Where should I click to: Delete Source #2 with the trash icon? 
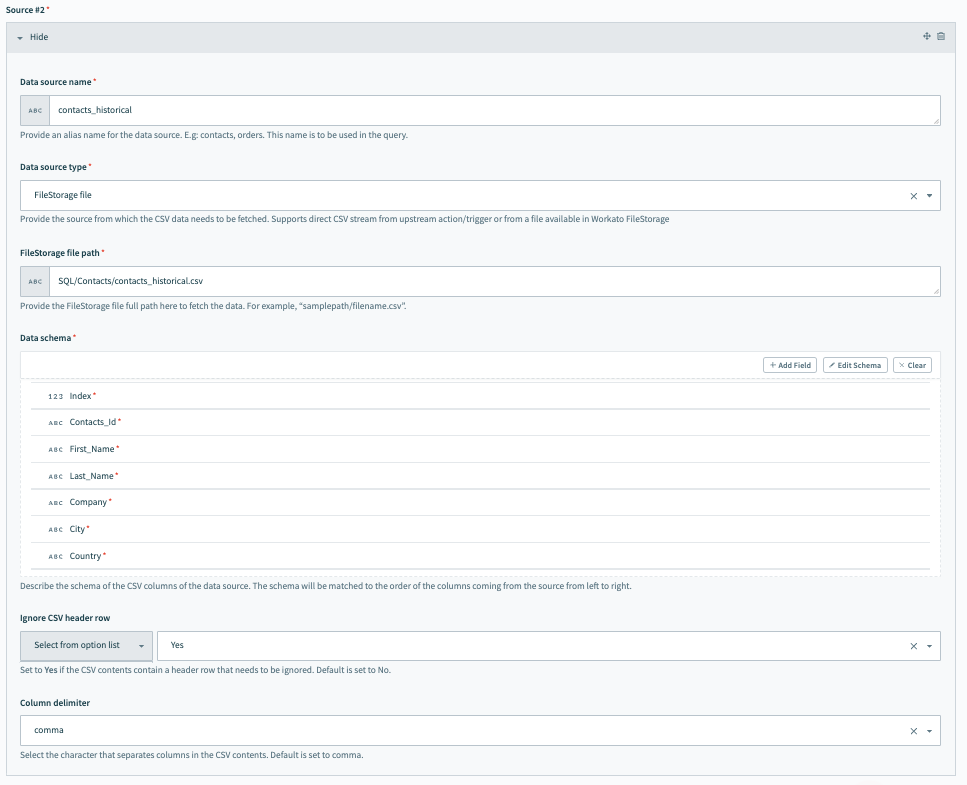pos(941,37)
